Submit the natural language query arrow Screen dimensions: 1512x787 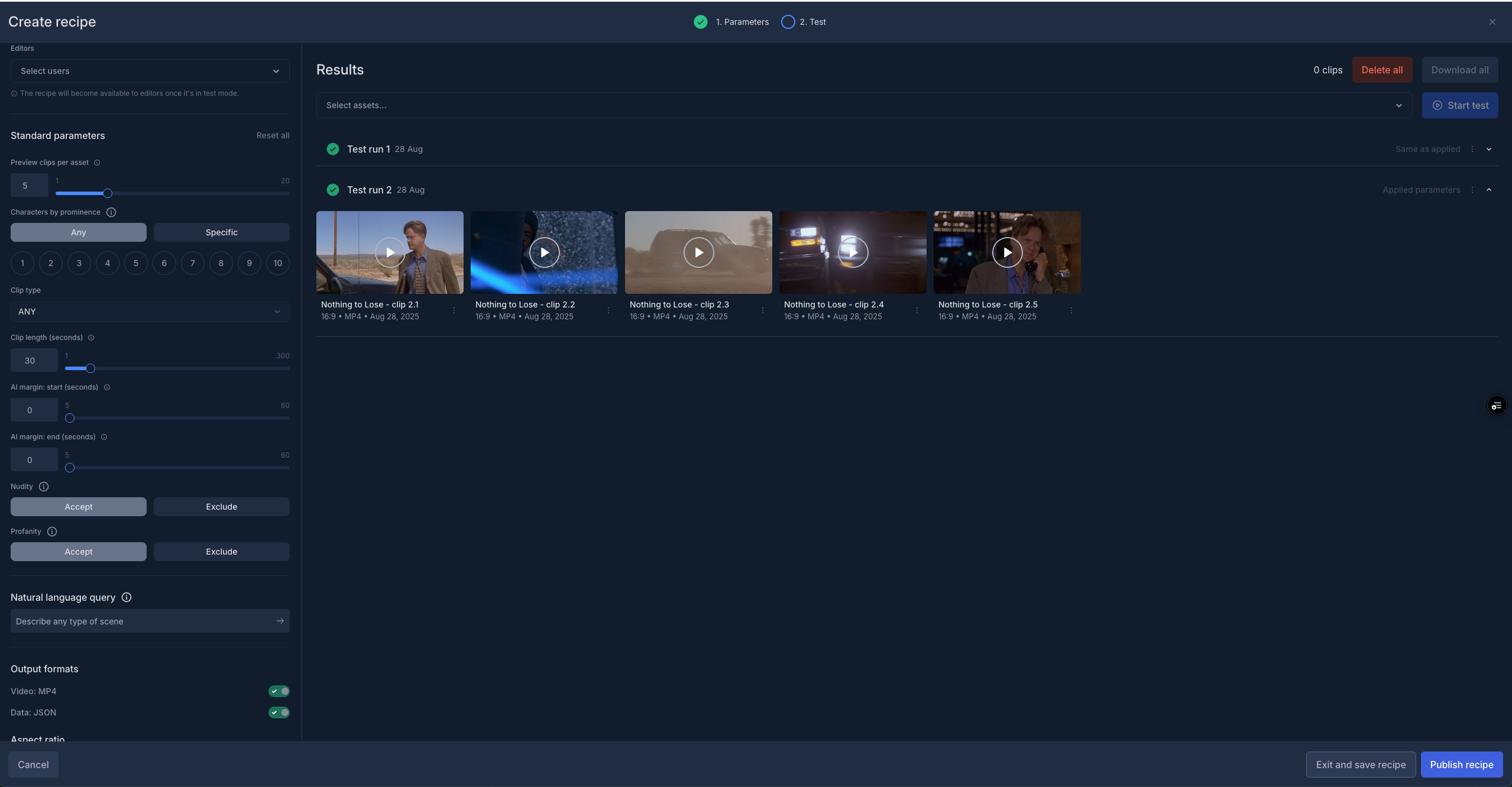(280, 621)
